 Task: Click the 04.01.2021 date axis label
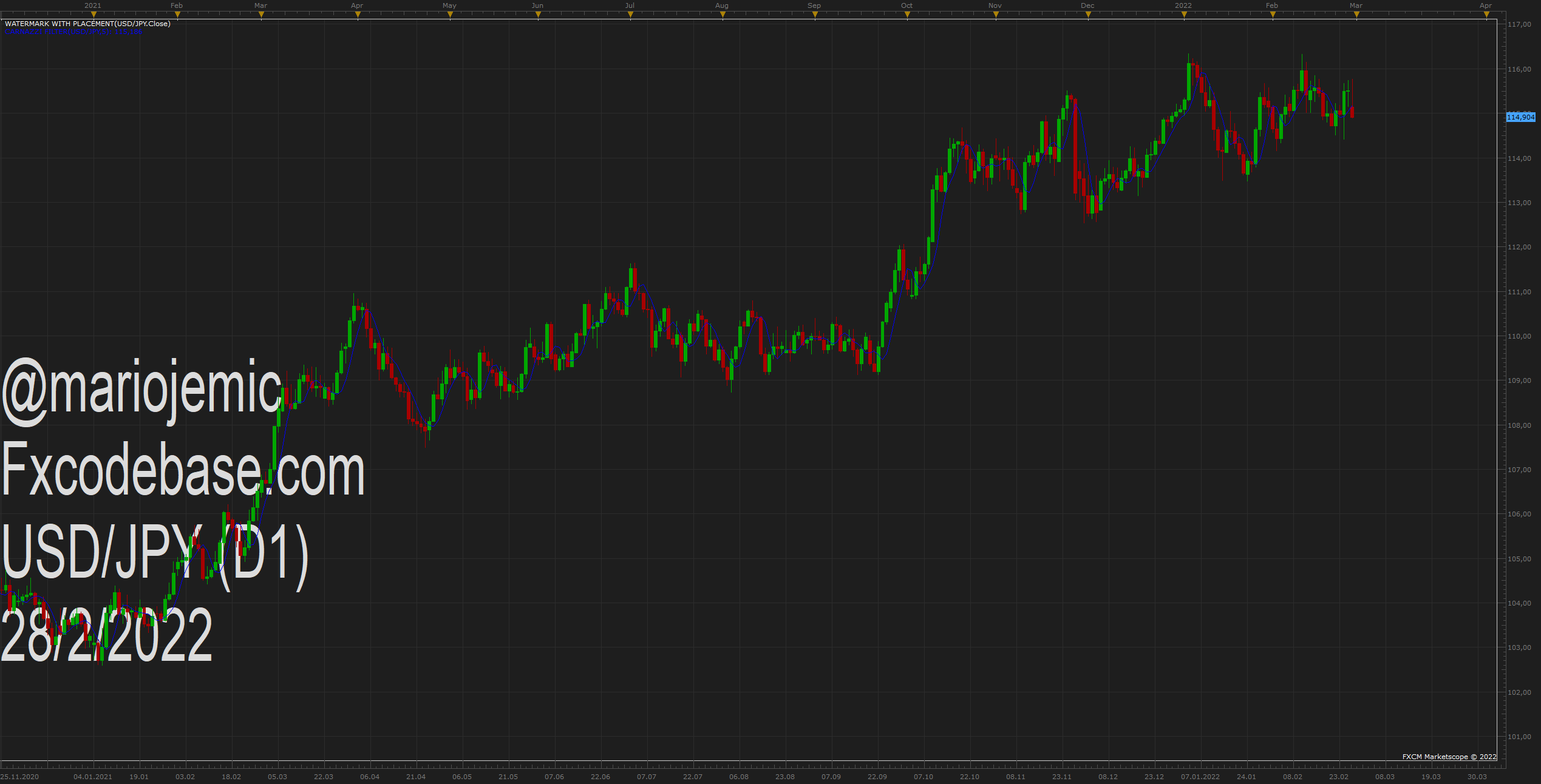pos(93,777)
